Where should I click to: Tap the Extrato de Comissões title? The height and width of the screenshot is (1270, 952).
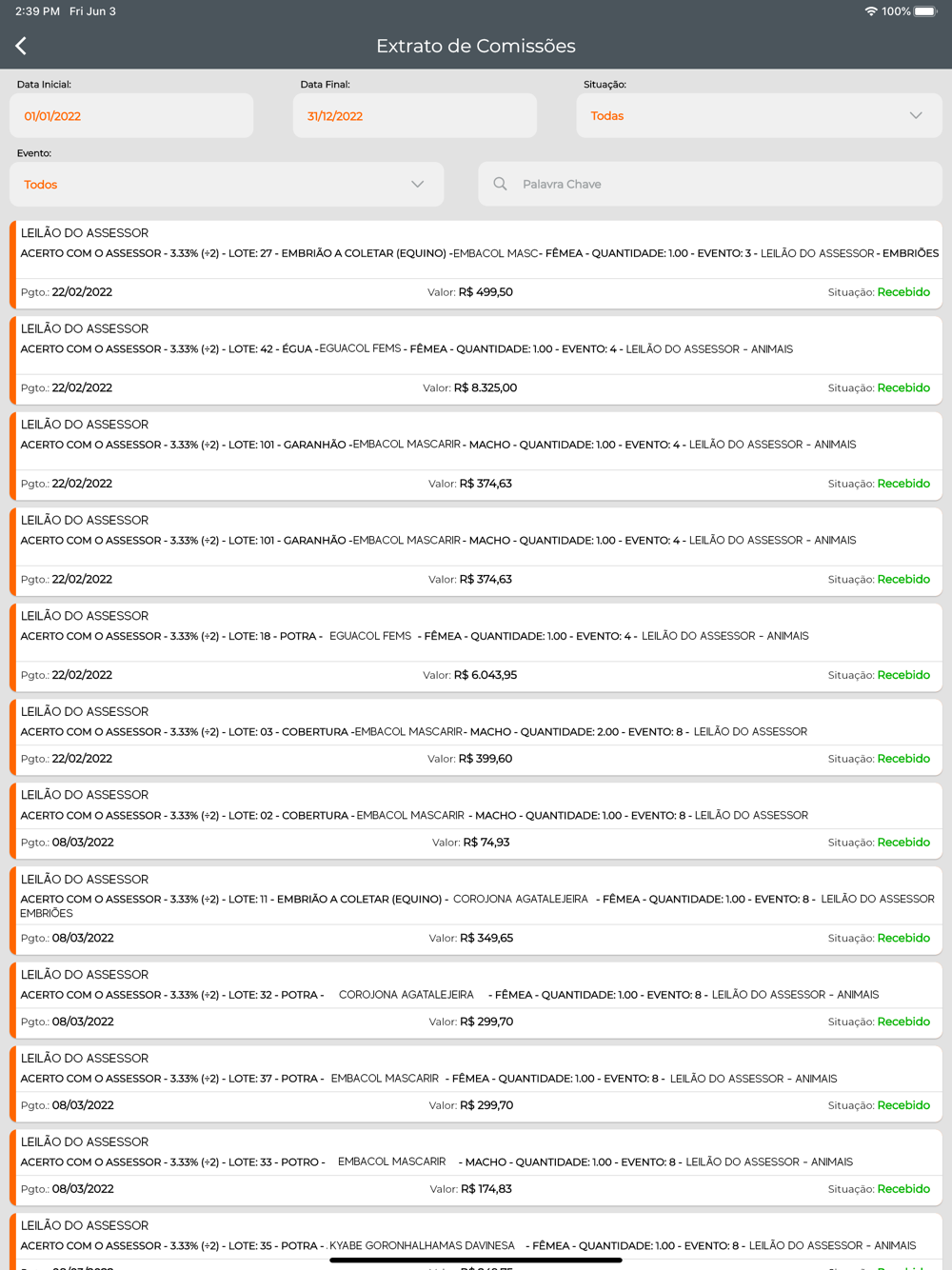tap(476, 46)
